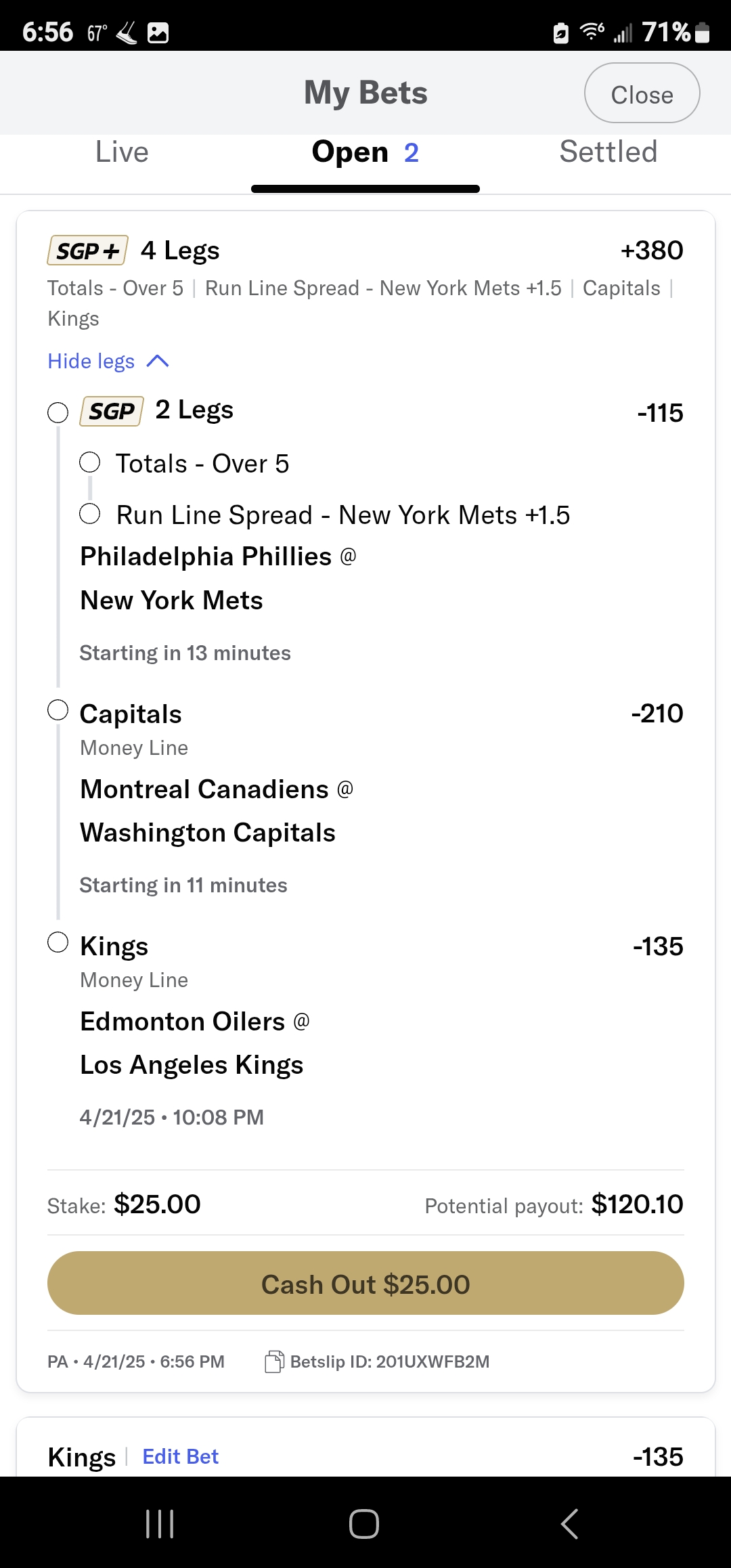Select the Capitals Money Line circle
Screen dimensions: 731x1568
[58, 710]
